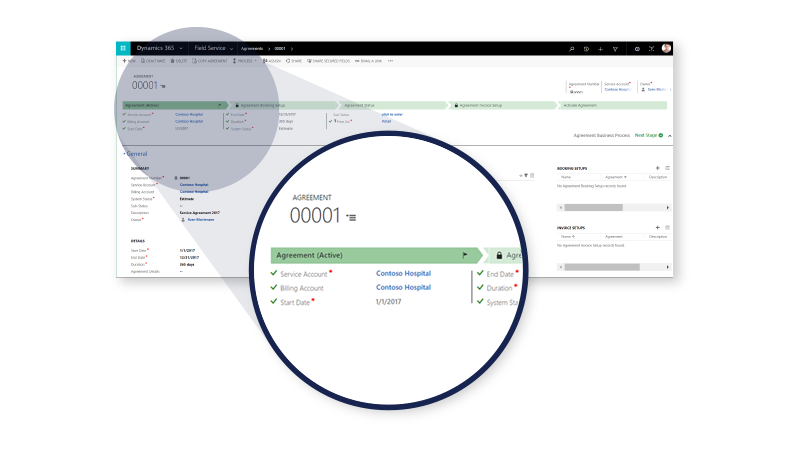Click the search magnifier icon in top bar
This screenshot has height=450, width=800.
(x=572, y=49)
